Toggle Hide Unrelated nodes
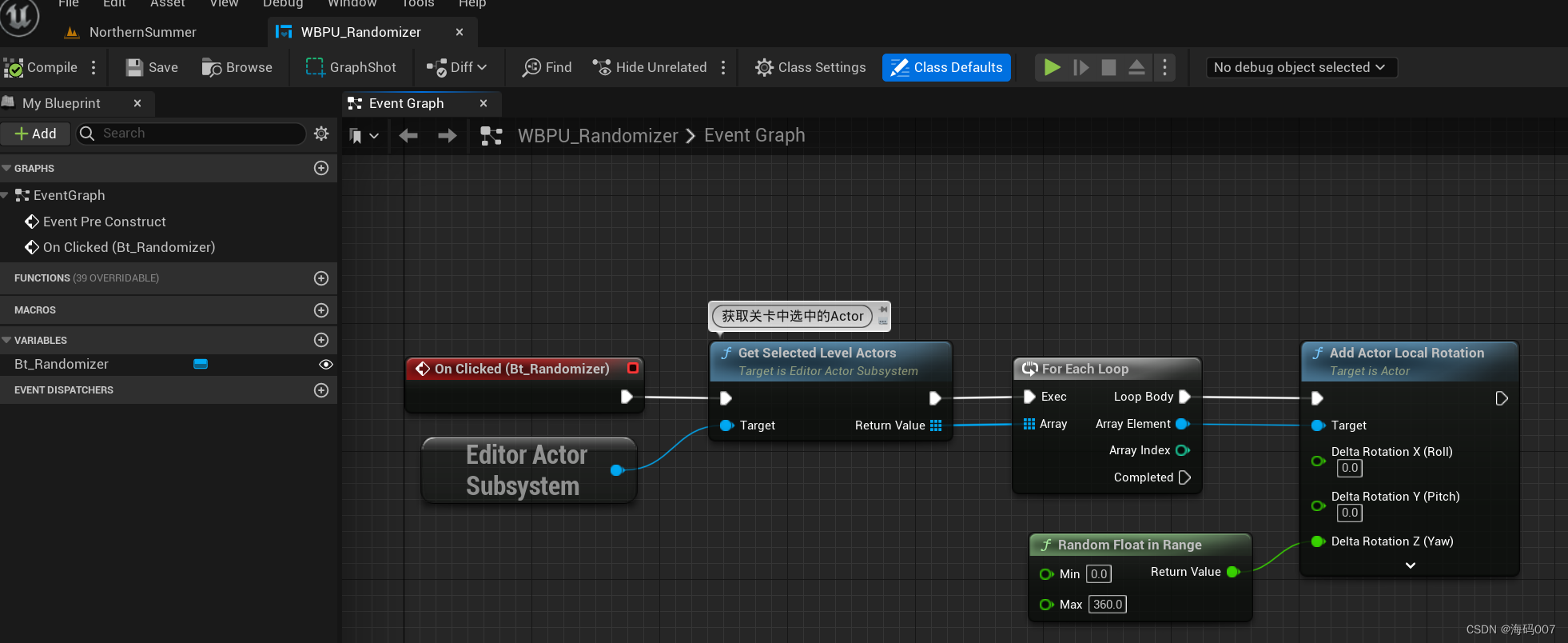This screenshot has width=1568, height=643. pyautogui.click(x=649, y=67)
